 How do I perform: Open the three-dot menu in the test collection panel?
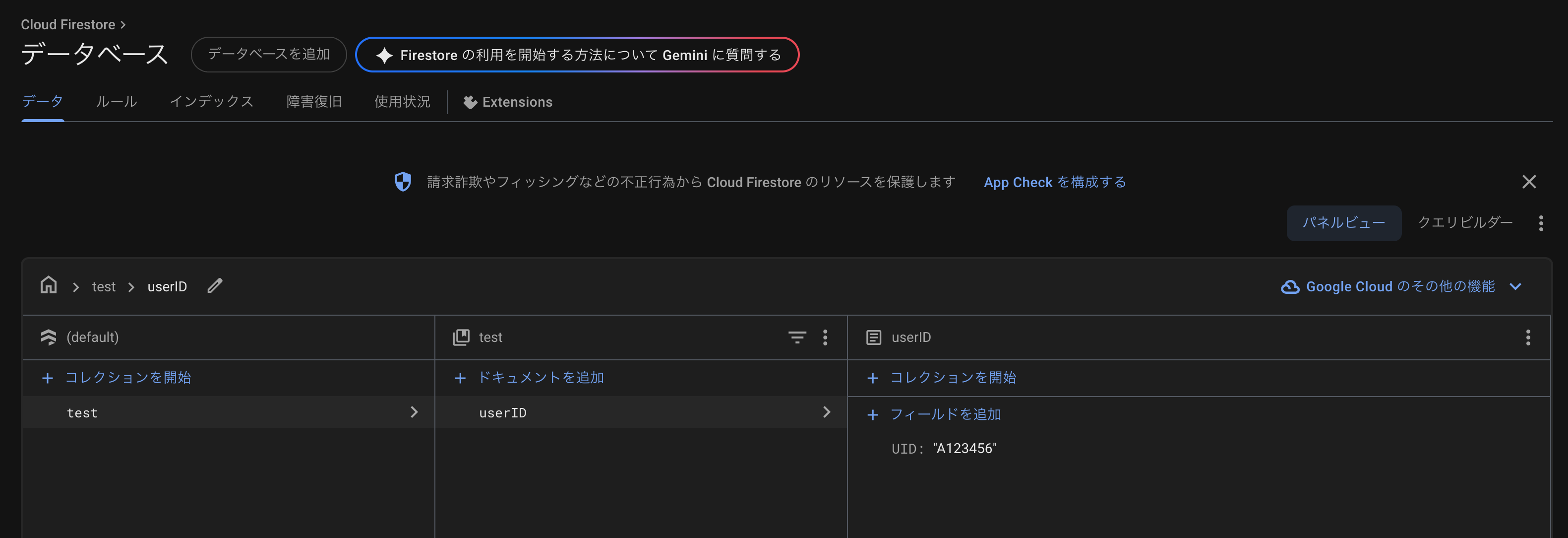coord(825,337)
